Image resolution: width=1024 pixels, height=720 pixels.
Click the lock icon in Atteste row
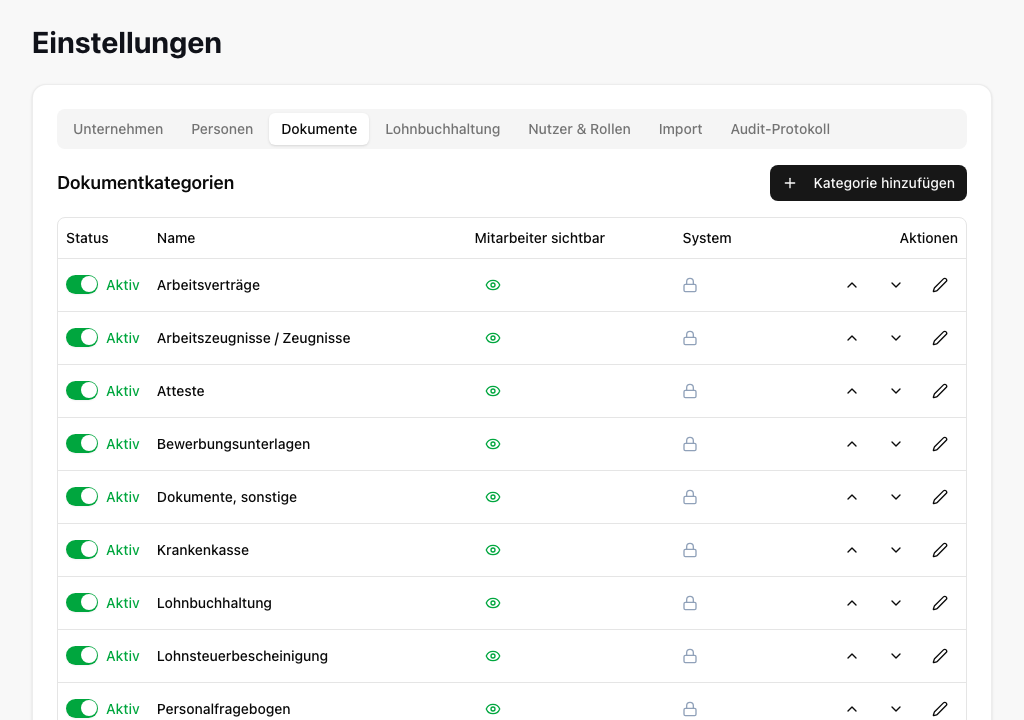pos(690,391)
